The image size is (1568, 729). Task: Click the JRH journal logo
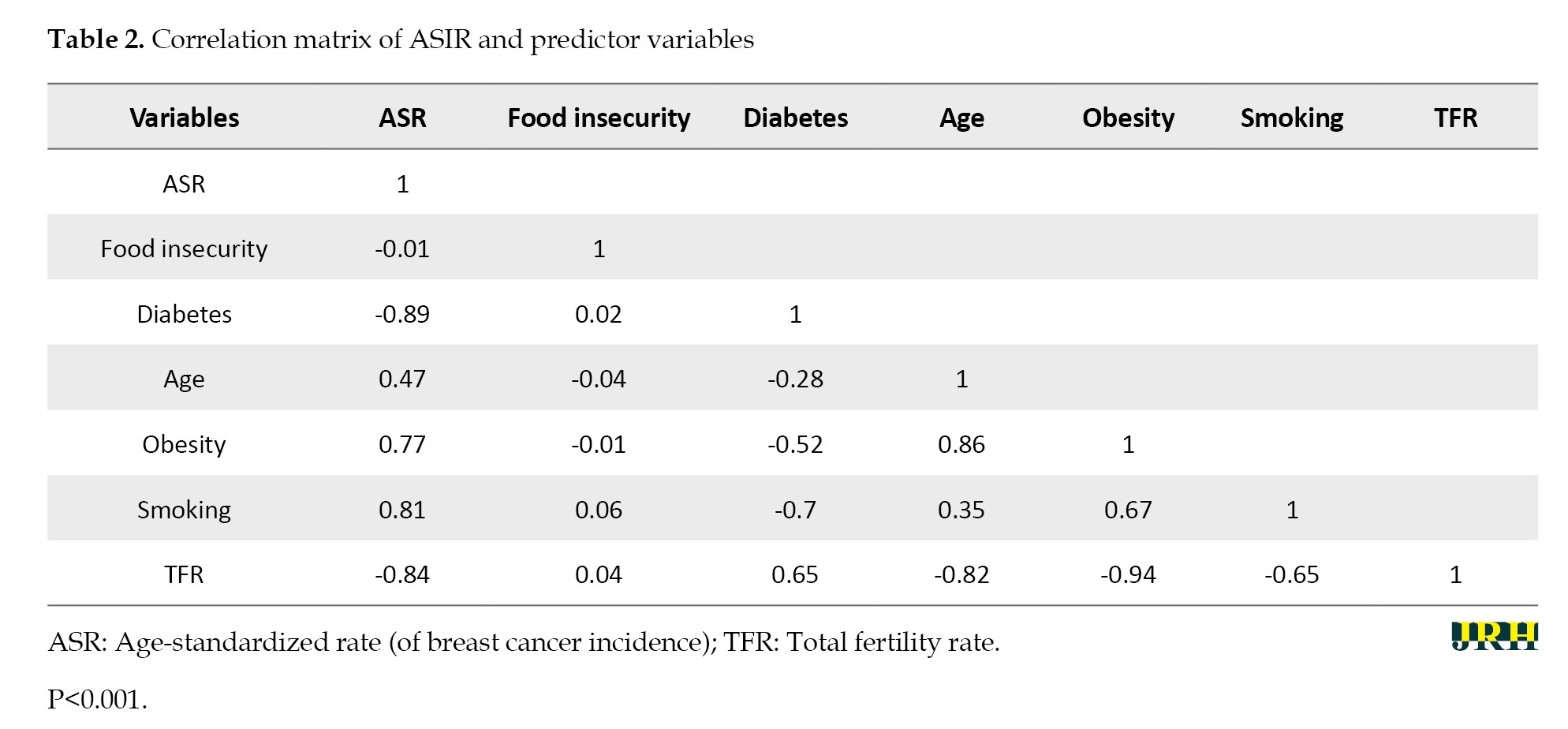click(1494, 636)
